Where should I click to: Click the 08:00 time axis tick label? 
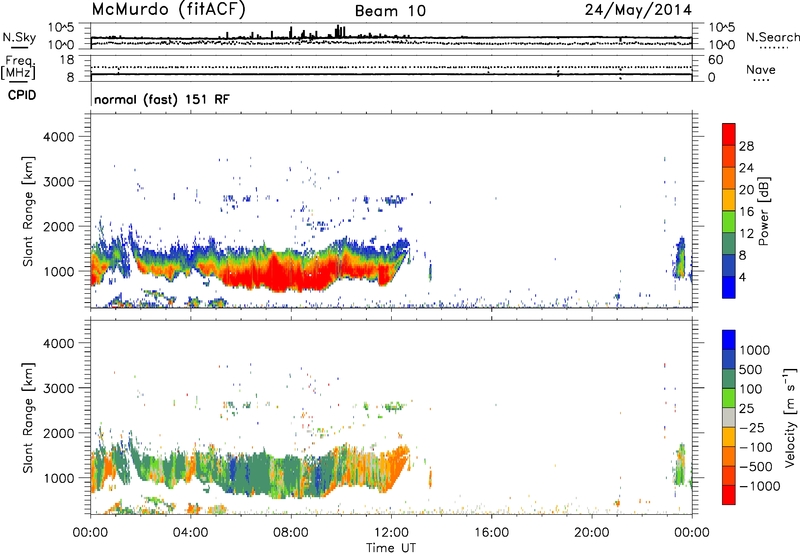290,533
